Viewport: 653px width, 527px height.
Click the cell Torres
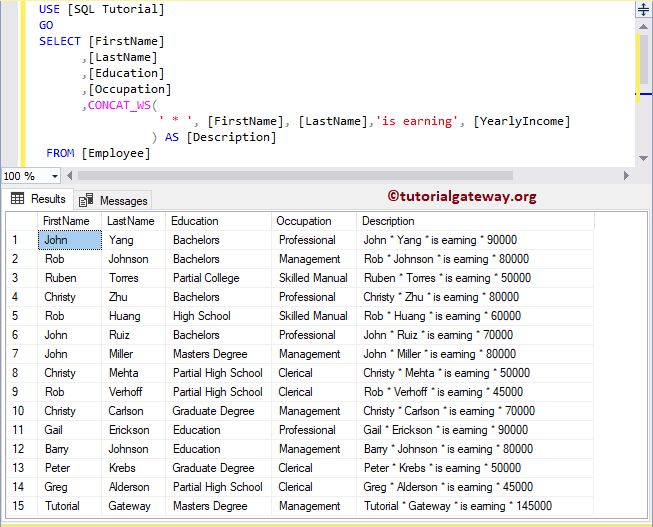click(x=133, y=278)
